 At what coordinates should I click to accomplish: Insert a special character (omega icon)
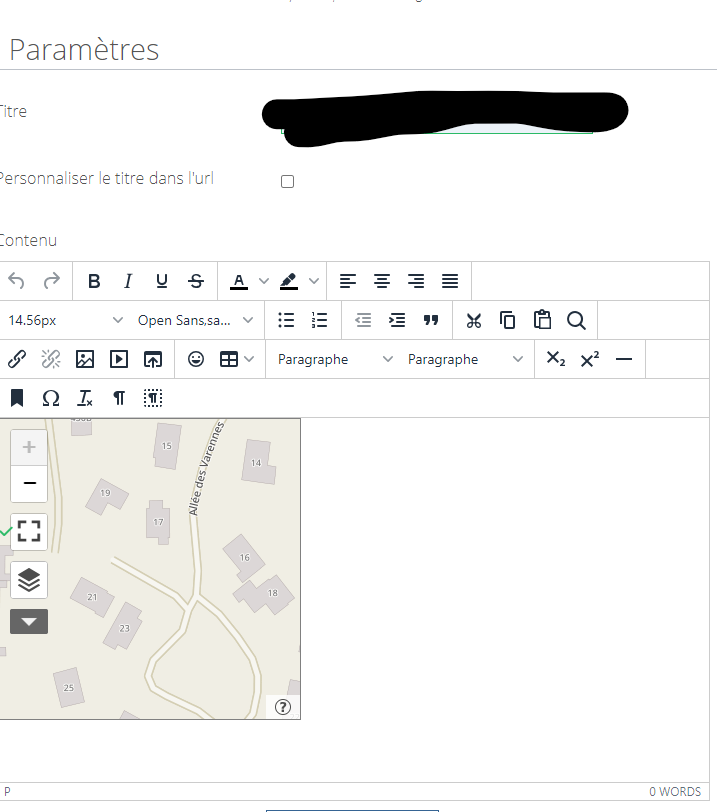point(51,398)
